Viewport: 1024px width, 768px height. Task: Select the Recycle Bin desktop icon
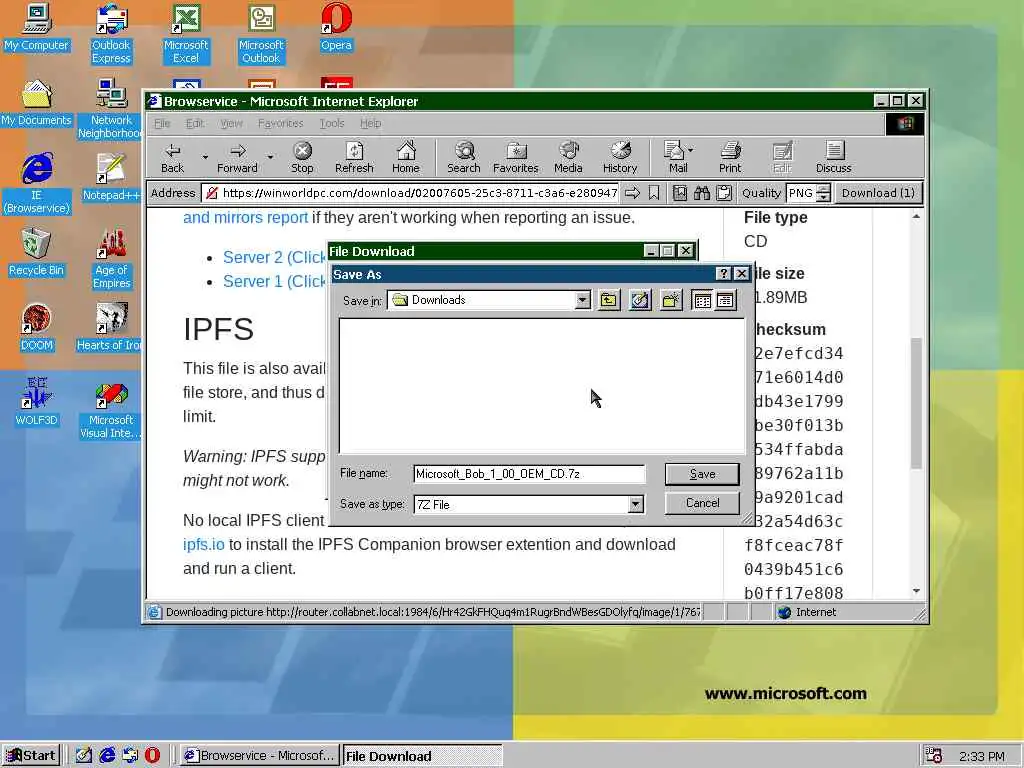point(37,253)
